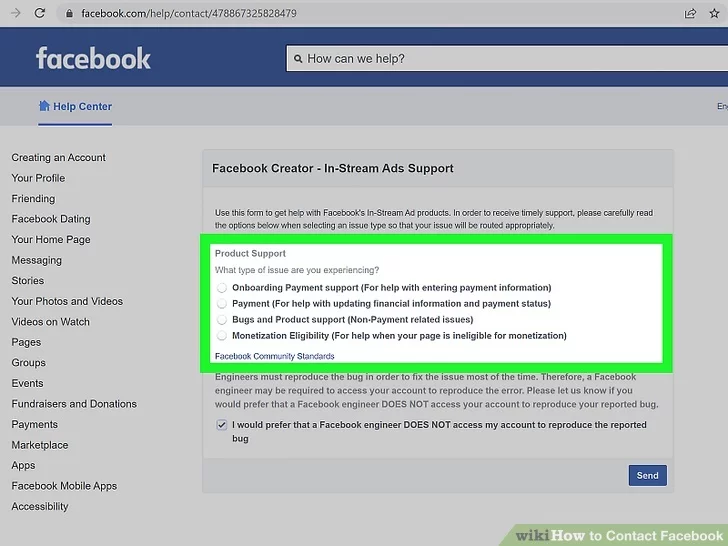
Task: Click the Help Center home icon
Action: pos(44,106)
